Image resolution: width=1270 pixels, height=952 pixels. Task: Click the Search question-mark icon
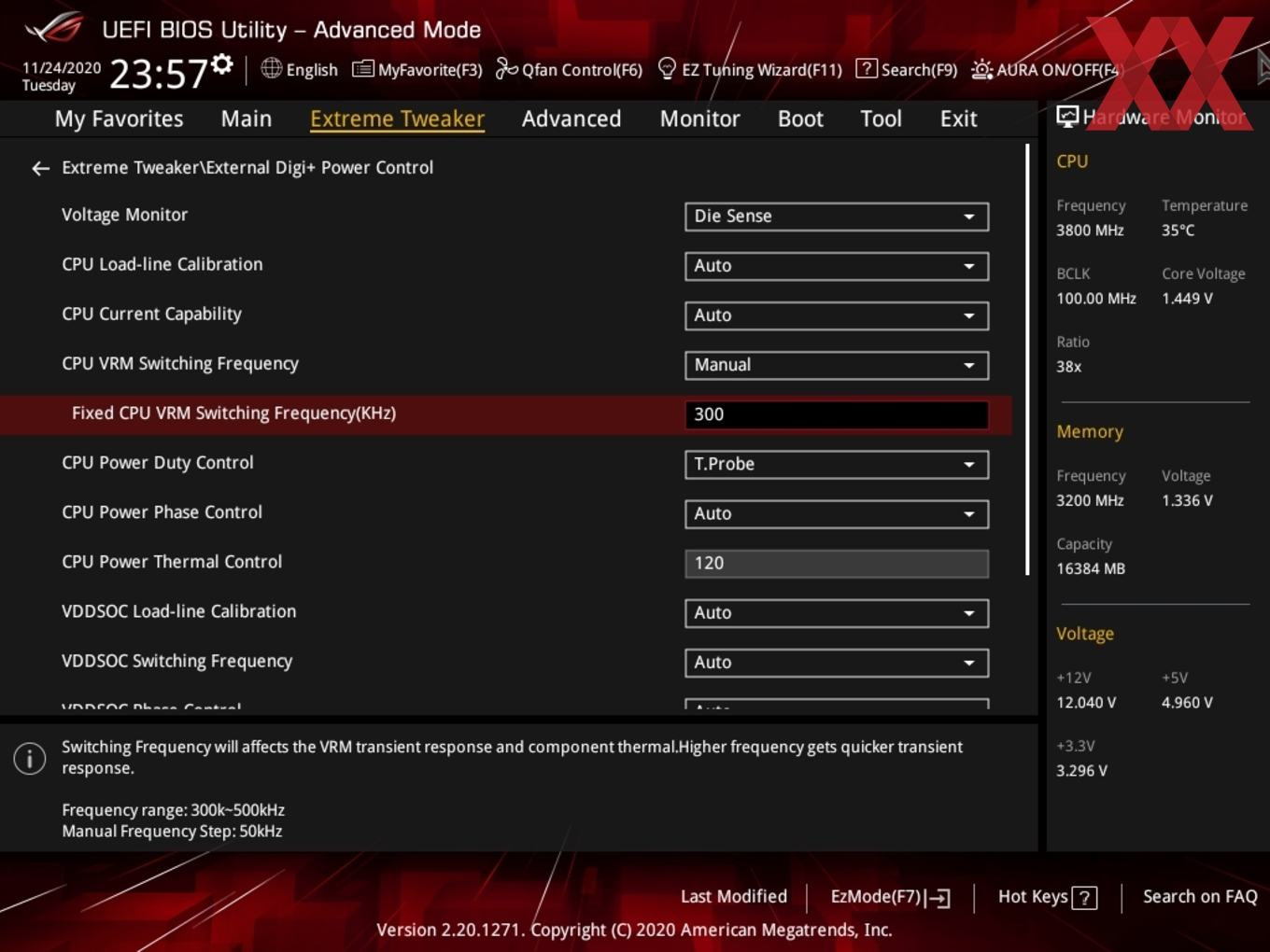coord(867,68)
